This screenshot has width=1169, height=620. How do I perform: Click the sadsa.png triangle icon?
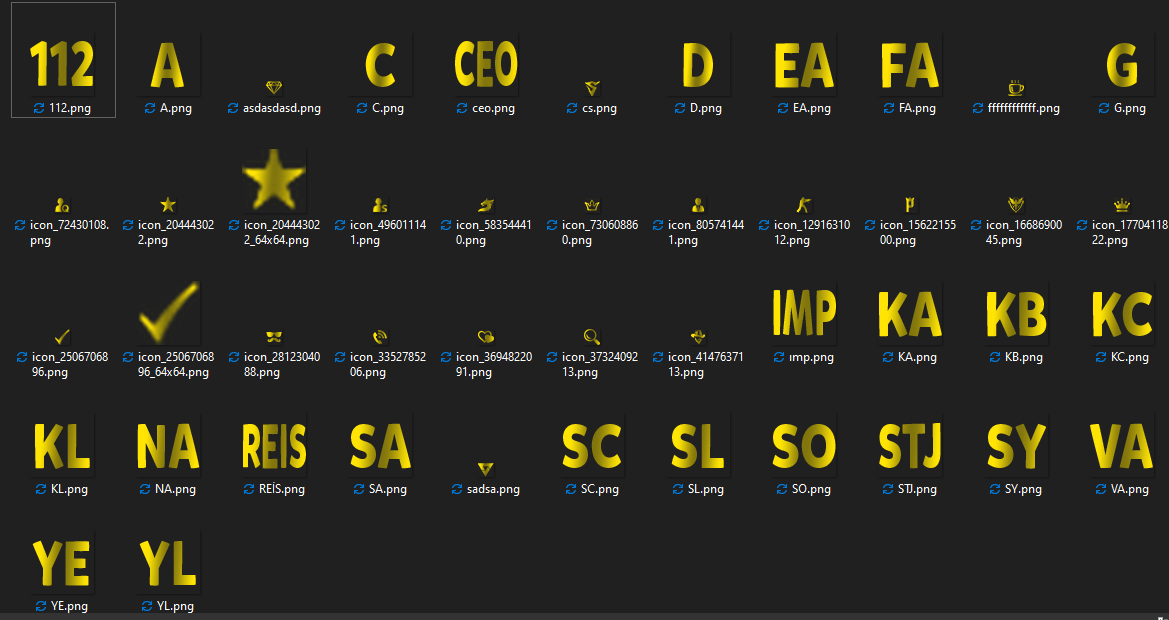pyautogui.click(x=485, y=469)
